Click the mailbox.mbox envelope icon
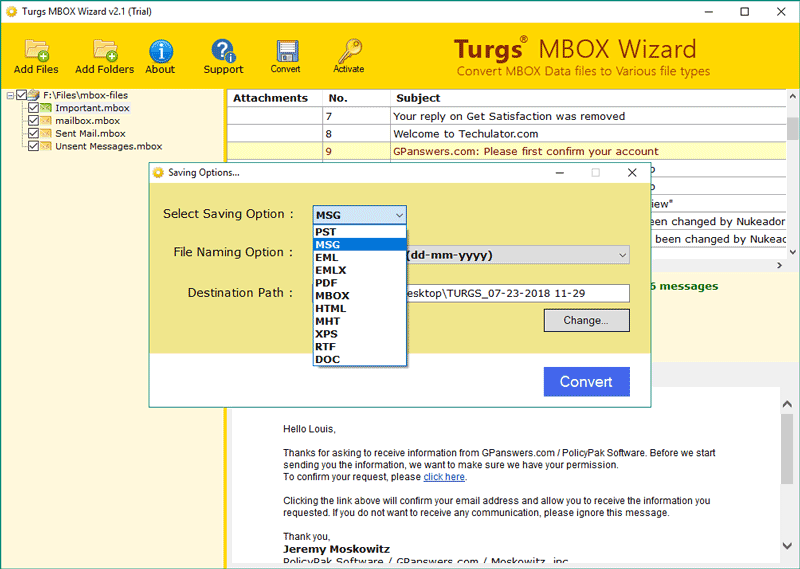The image size is (800, 569). 46,120
